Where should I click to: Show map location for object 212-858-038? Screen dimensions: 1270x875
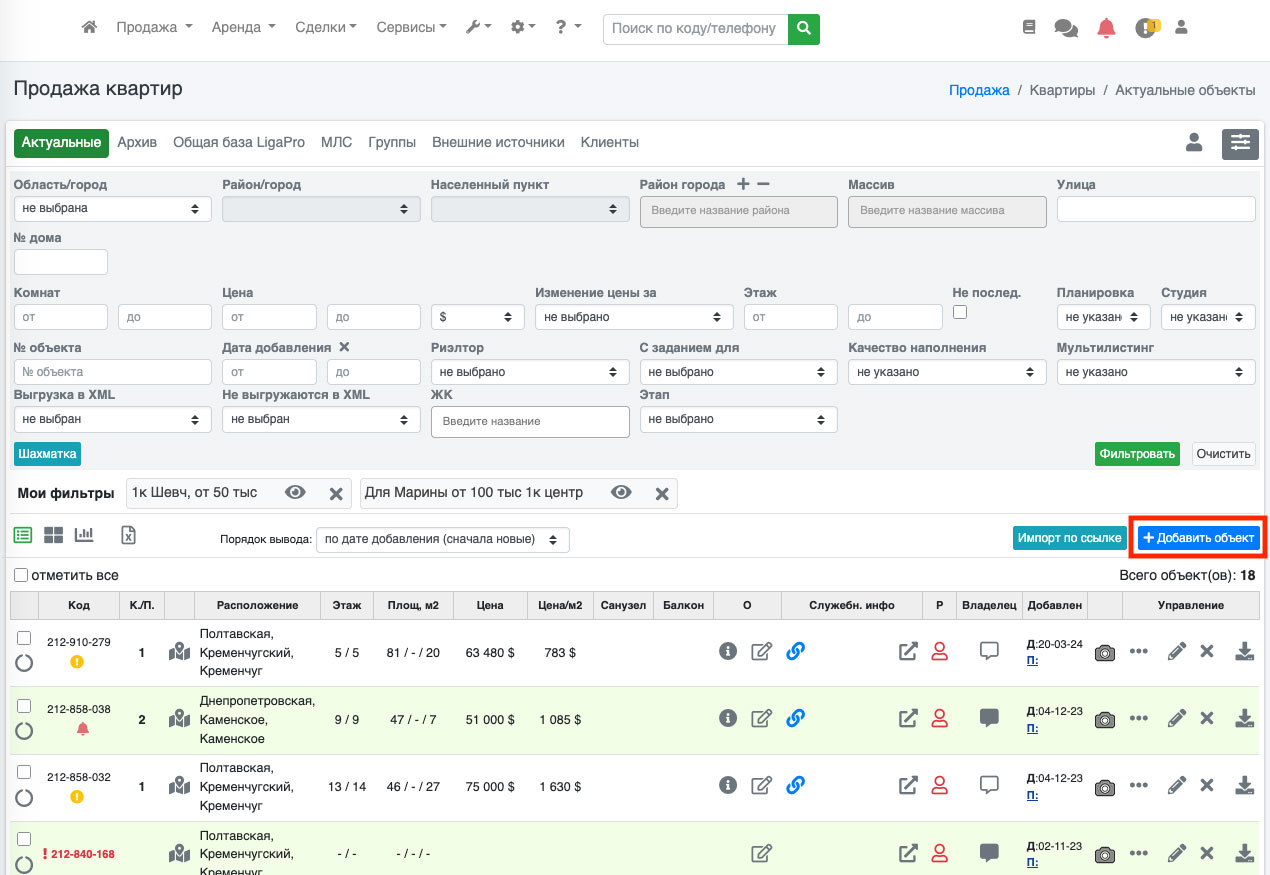coord(179,718)
